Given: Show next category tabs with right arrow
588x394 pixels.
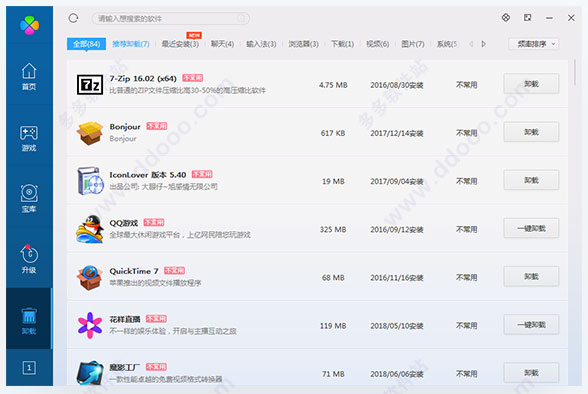Looking at the screenshot, I should [x=483, y=44].
